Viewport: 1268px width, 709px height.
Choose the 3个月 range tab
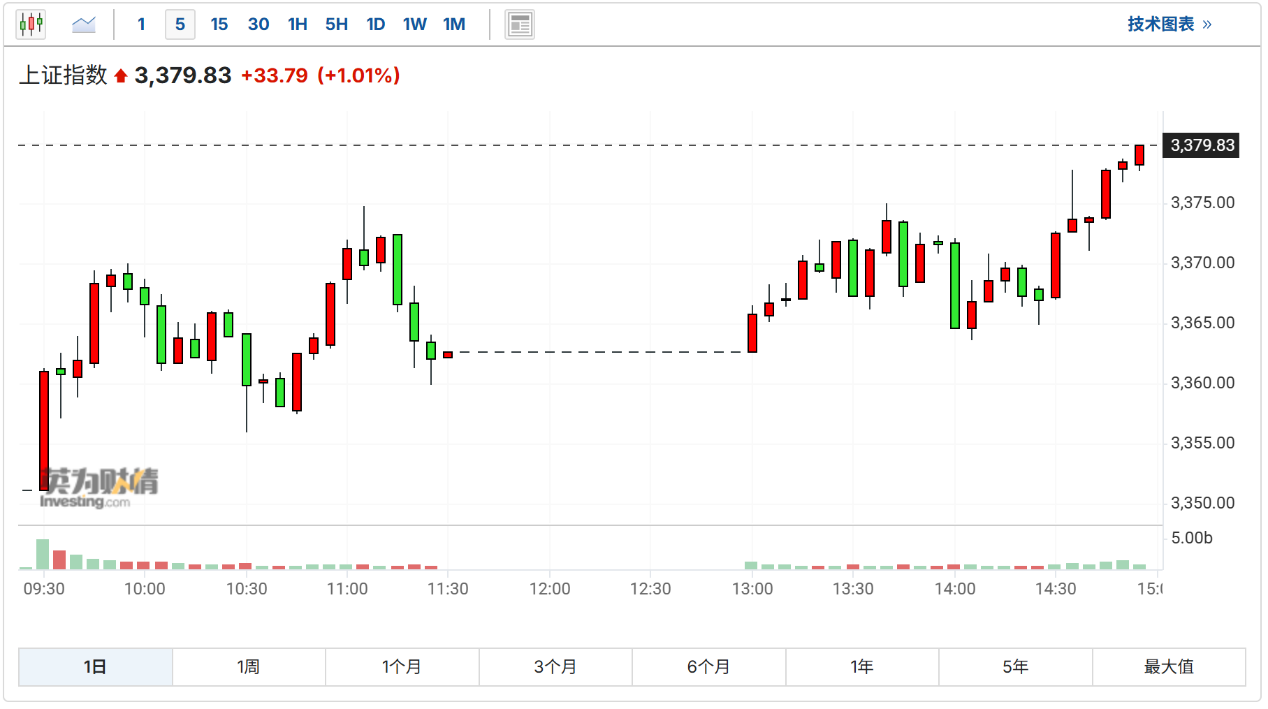click(556, 667)
